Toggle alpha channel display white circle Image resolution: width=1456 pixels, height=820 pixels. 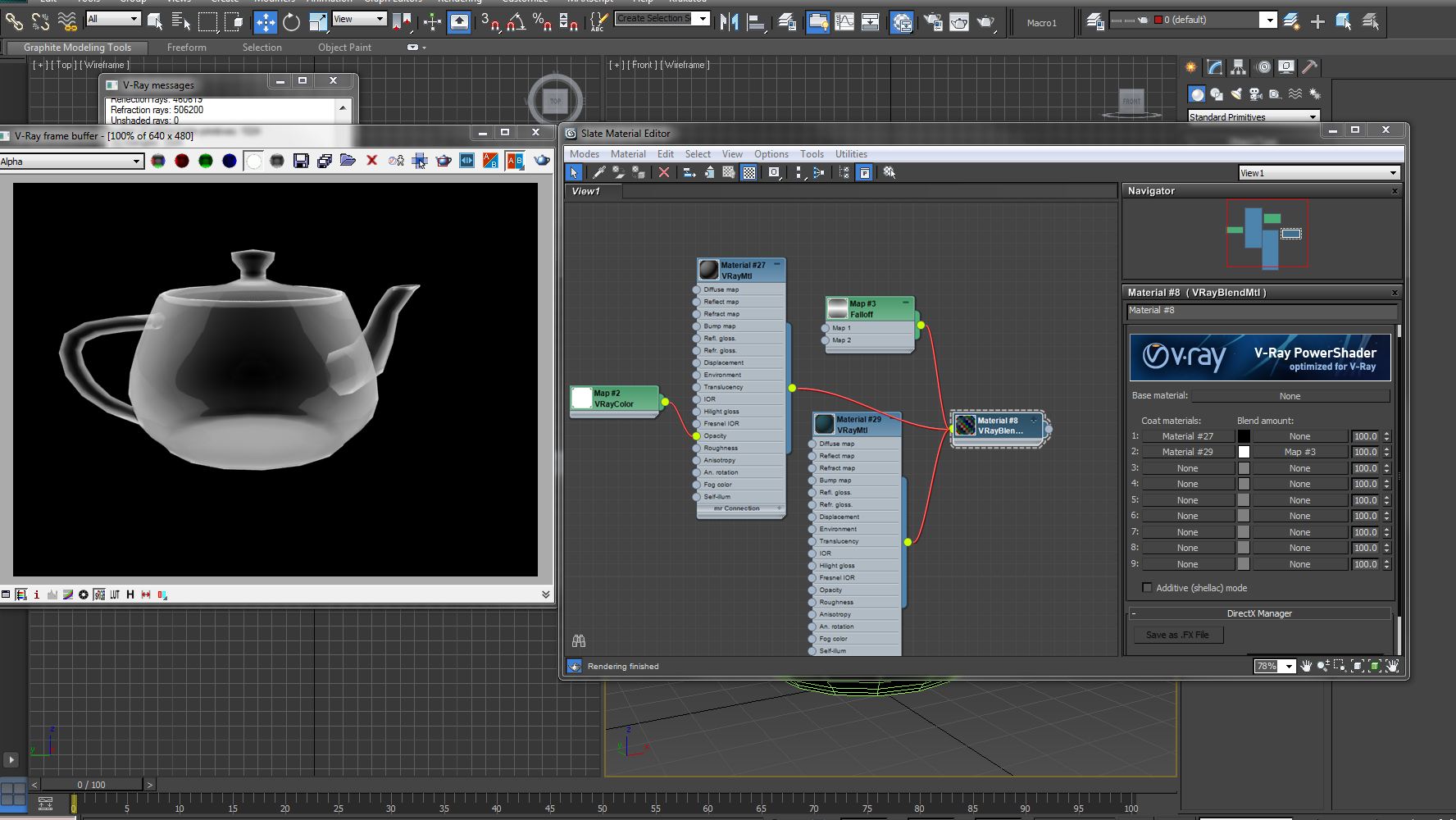(x=253, y=161)
